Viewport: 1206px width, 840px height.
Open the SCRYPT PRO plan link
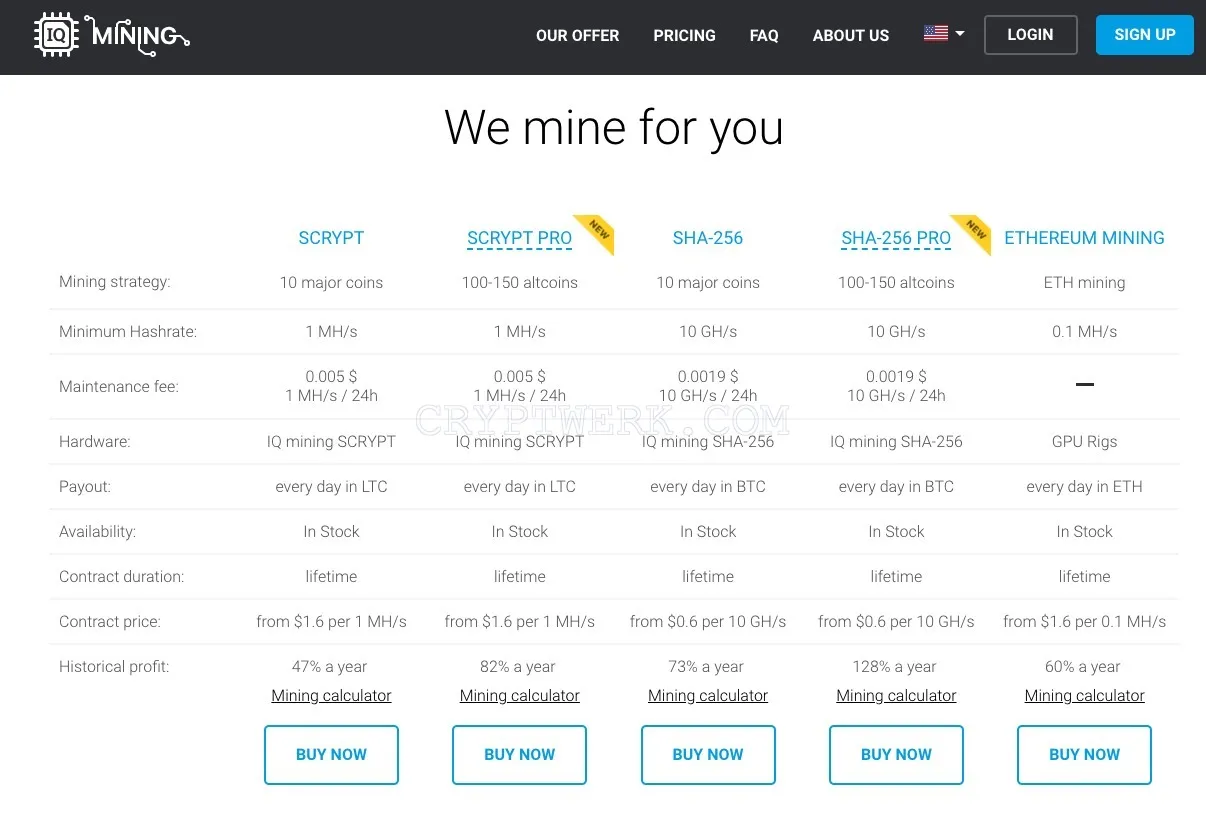pyautogui.click(x=519, y=238)
